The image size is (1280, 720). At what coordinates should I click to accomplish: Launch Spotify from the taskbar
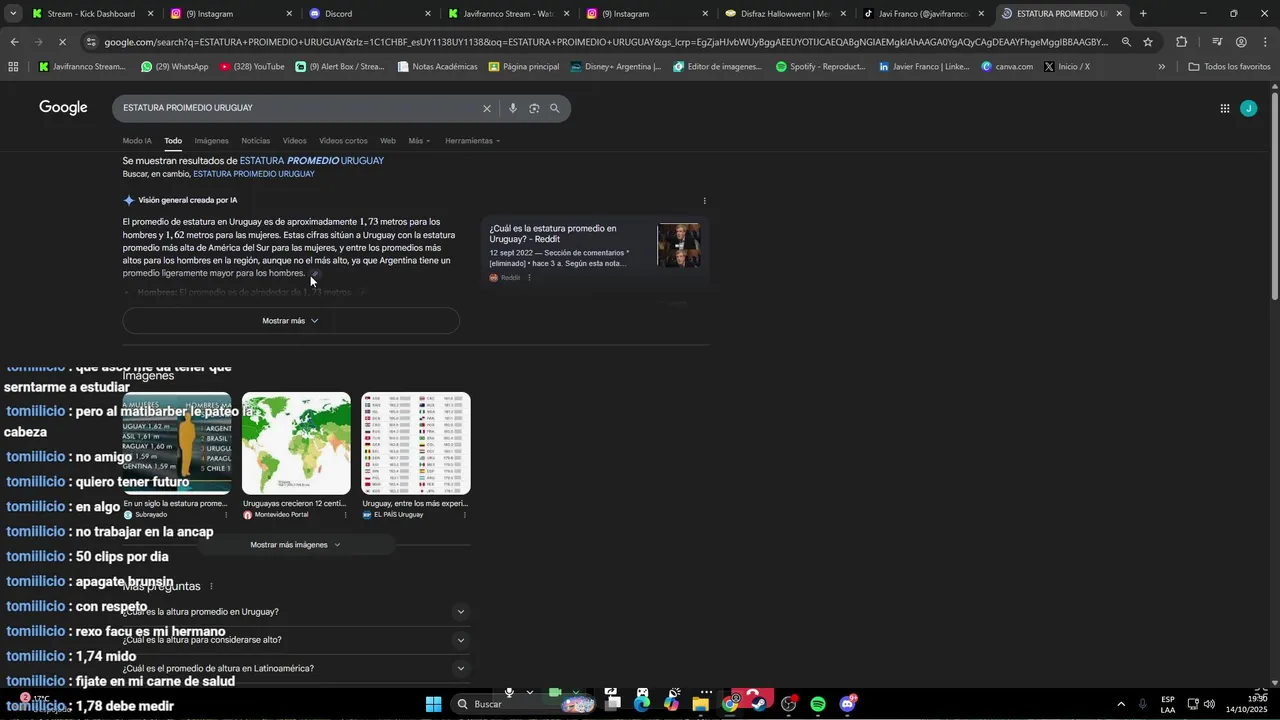point(818,704)
